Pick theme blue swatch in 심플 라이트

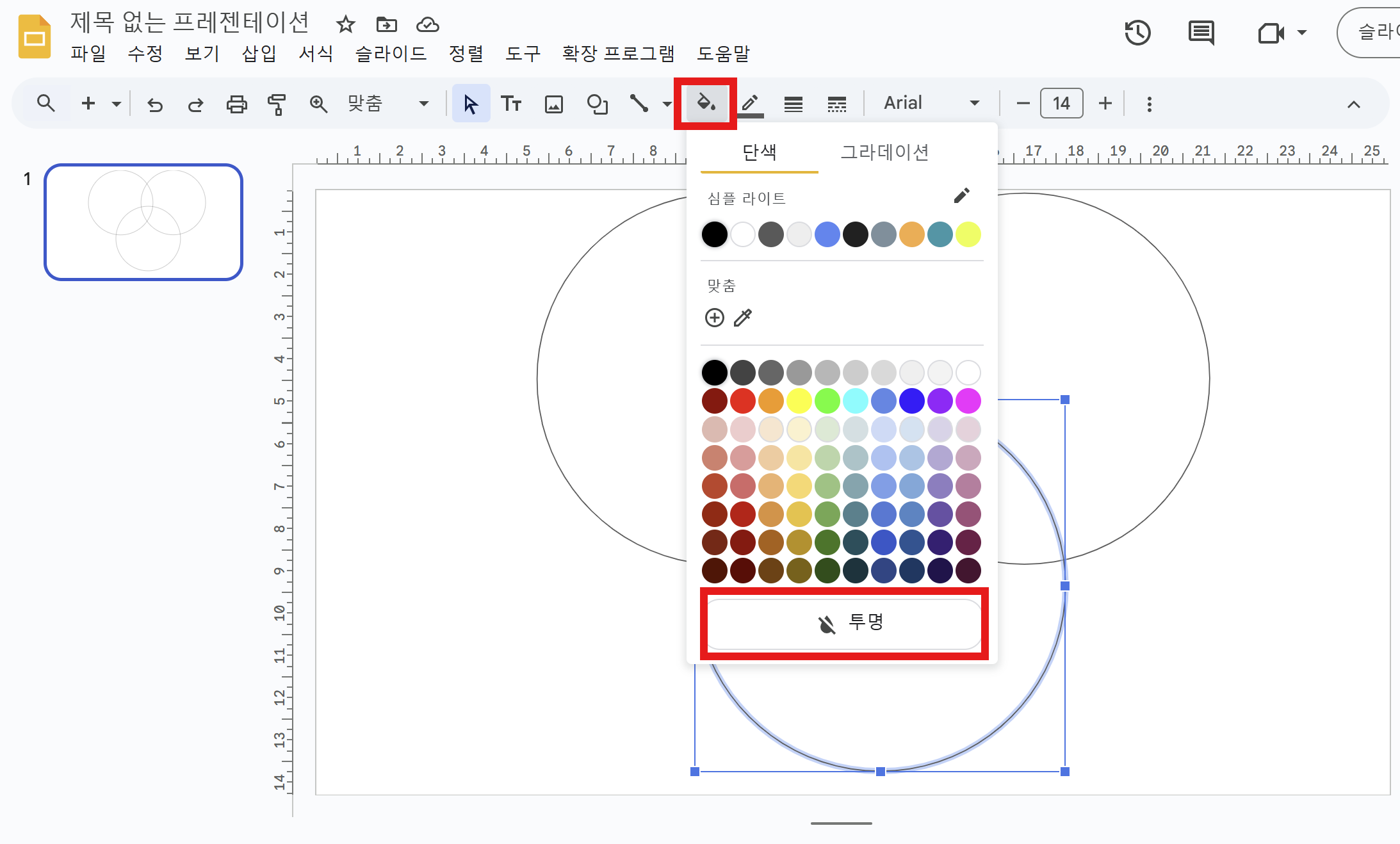[827, 234]
